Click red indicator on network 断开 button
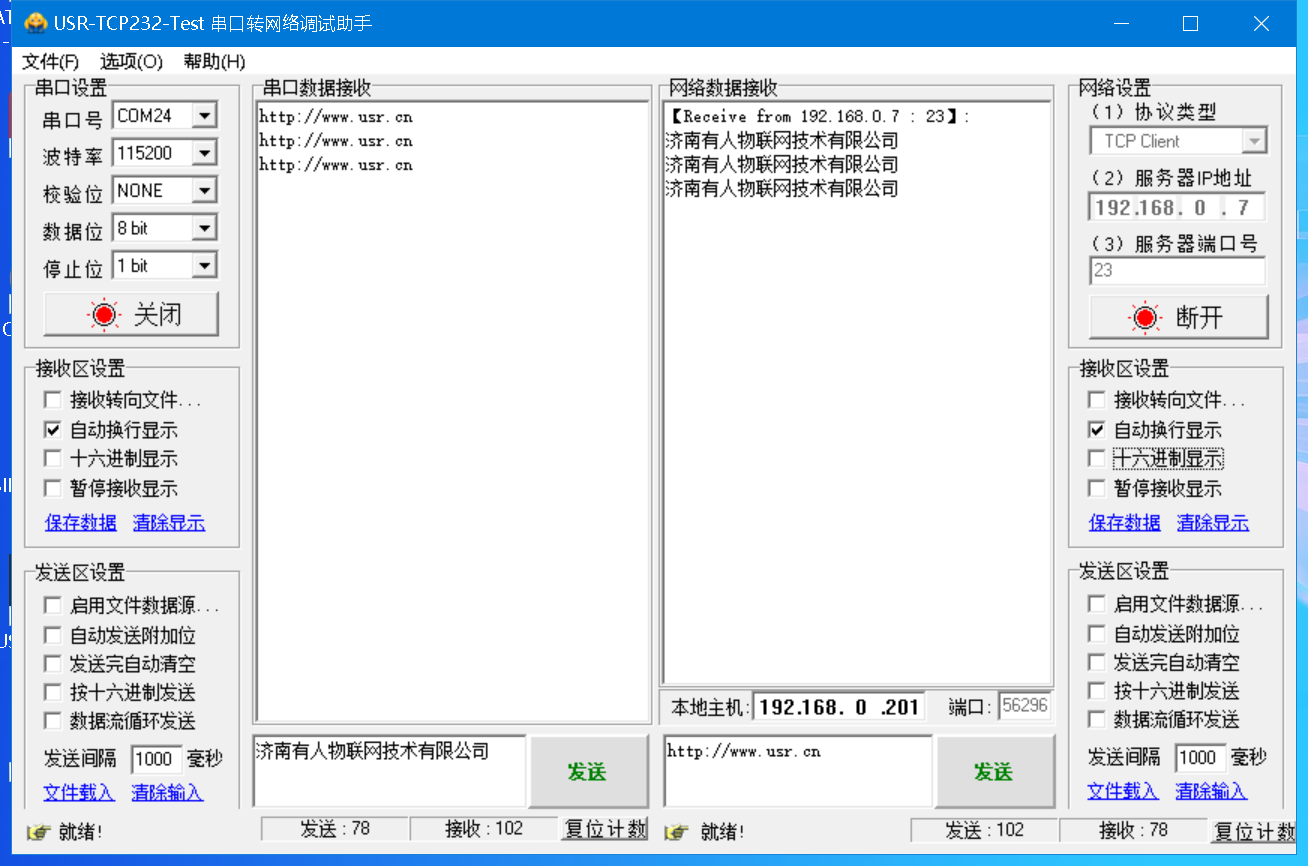 tap(1144, 318)
